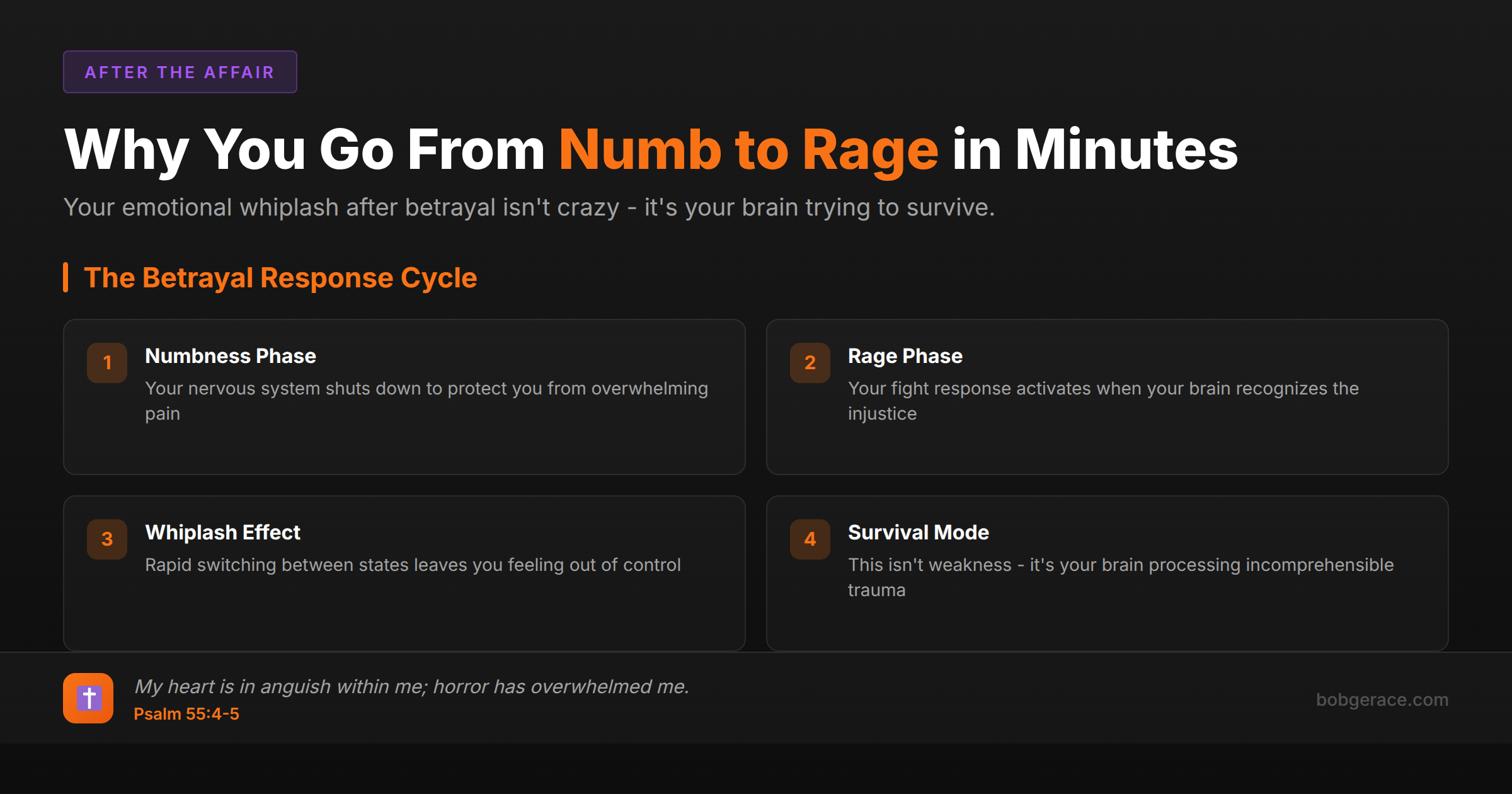This screenshot has height=794, width=1512.
Task: Open the After The Affair series tab
Action: [x=180, y=72]
